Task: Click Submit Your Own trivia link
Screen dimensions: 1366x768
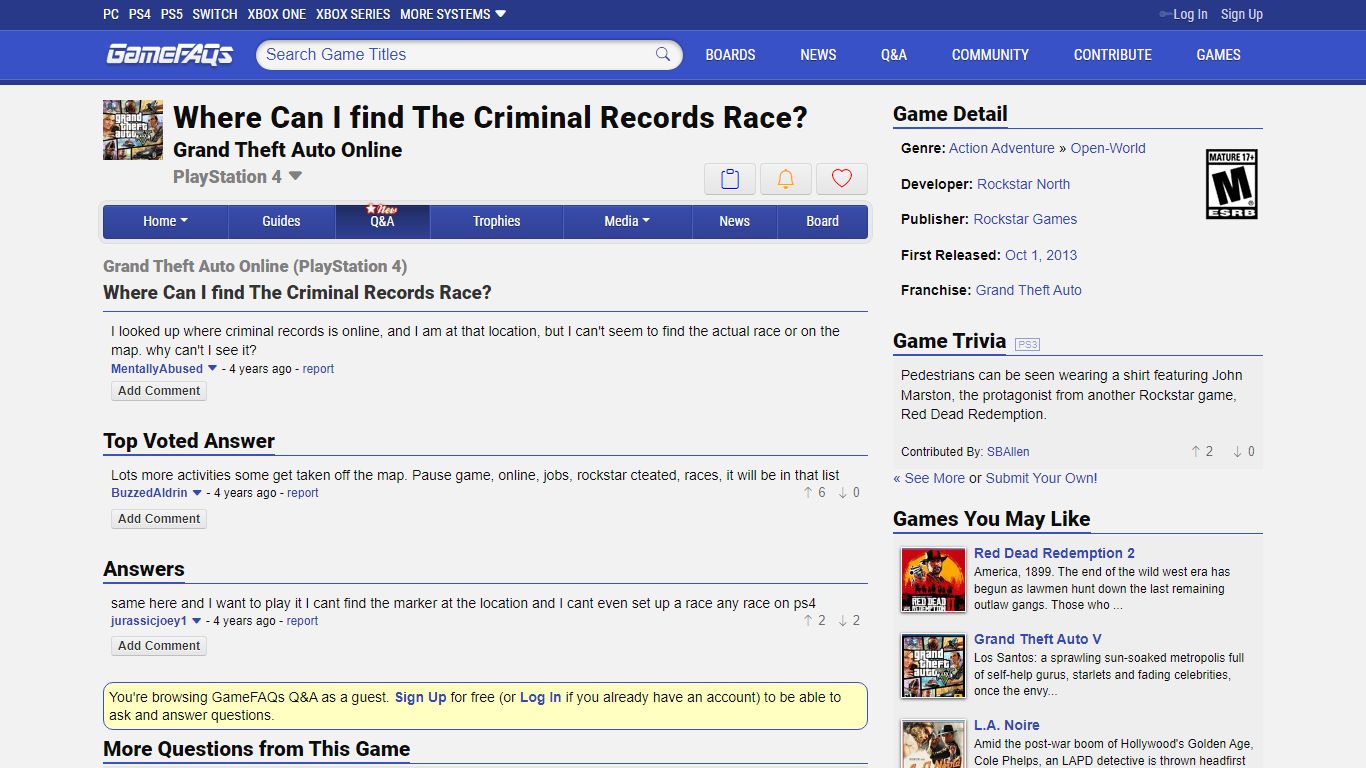Action: (1040, 478)
